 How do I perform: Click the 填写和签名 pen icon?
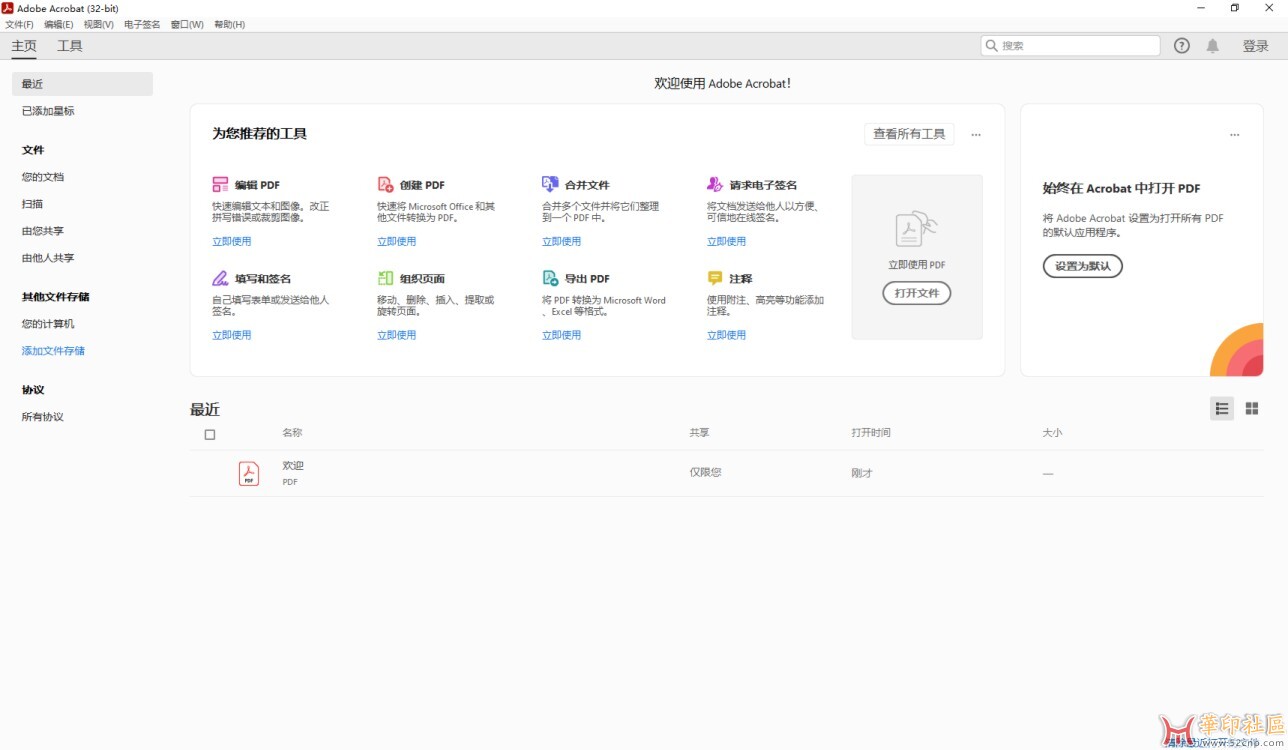click(x=220, y=279)
